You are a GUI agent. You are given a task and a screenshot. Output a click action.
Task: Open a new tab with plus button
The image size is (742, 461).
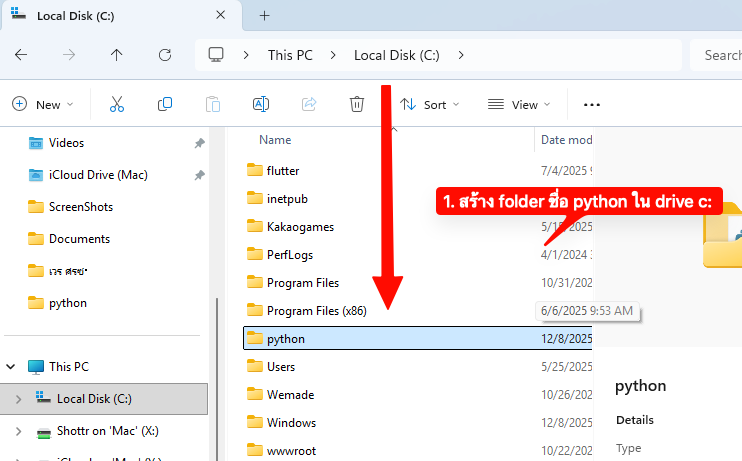[x=265, y=16]
